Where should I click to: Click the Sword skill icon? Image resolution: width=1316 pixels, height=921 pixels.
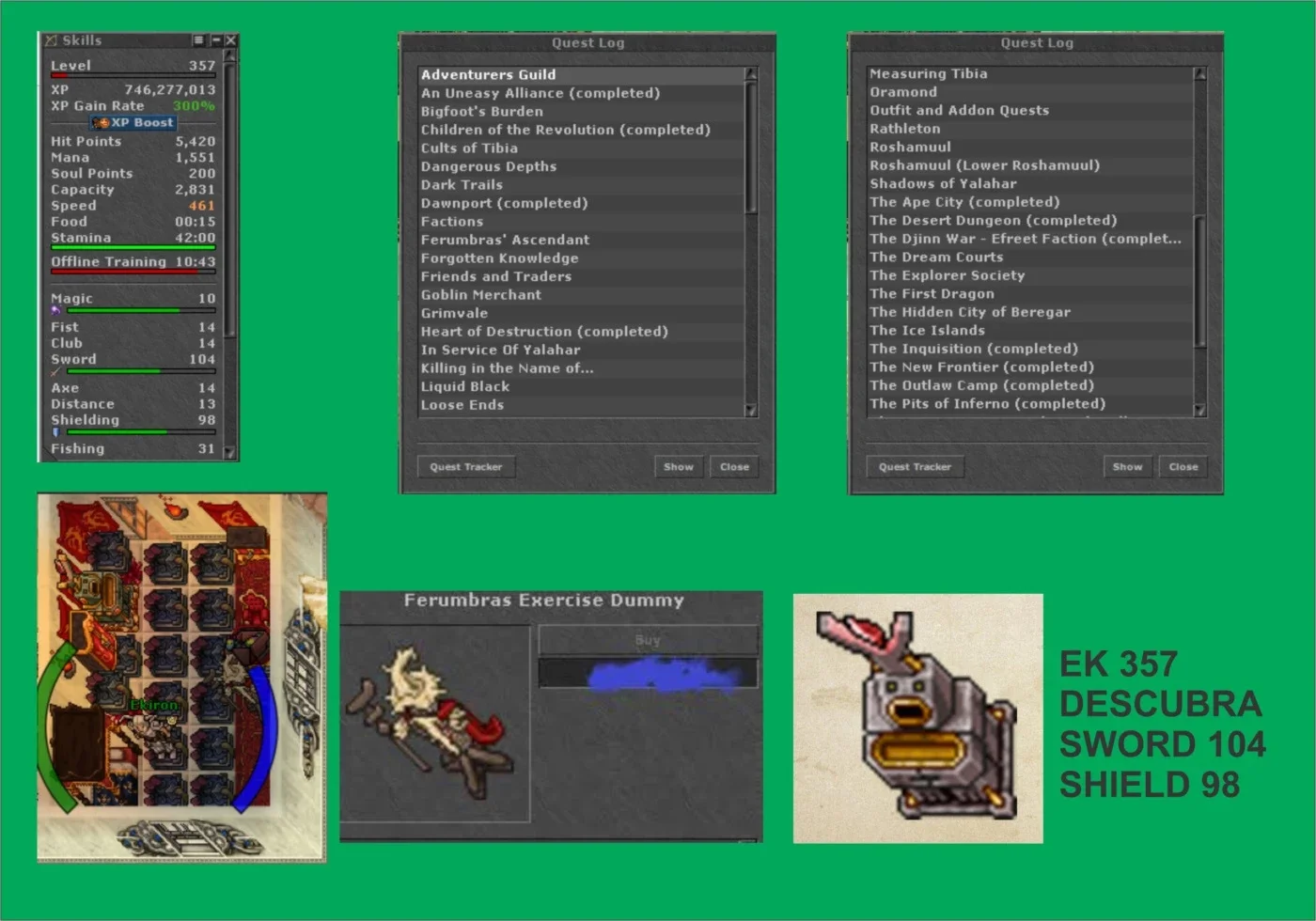pos(55,371)
